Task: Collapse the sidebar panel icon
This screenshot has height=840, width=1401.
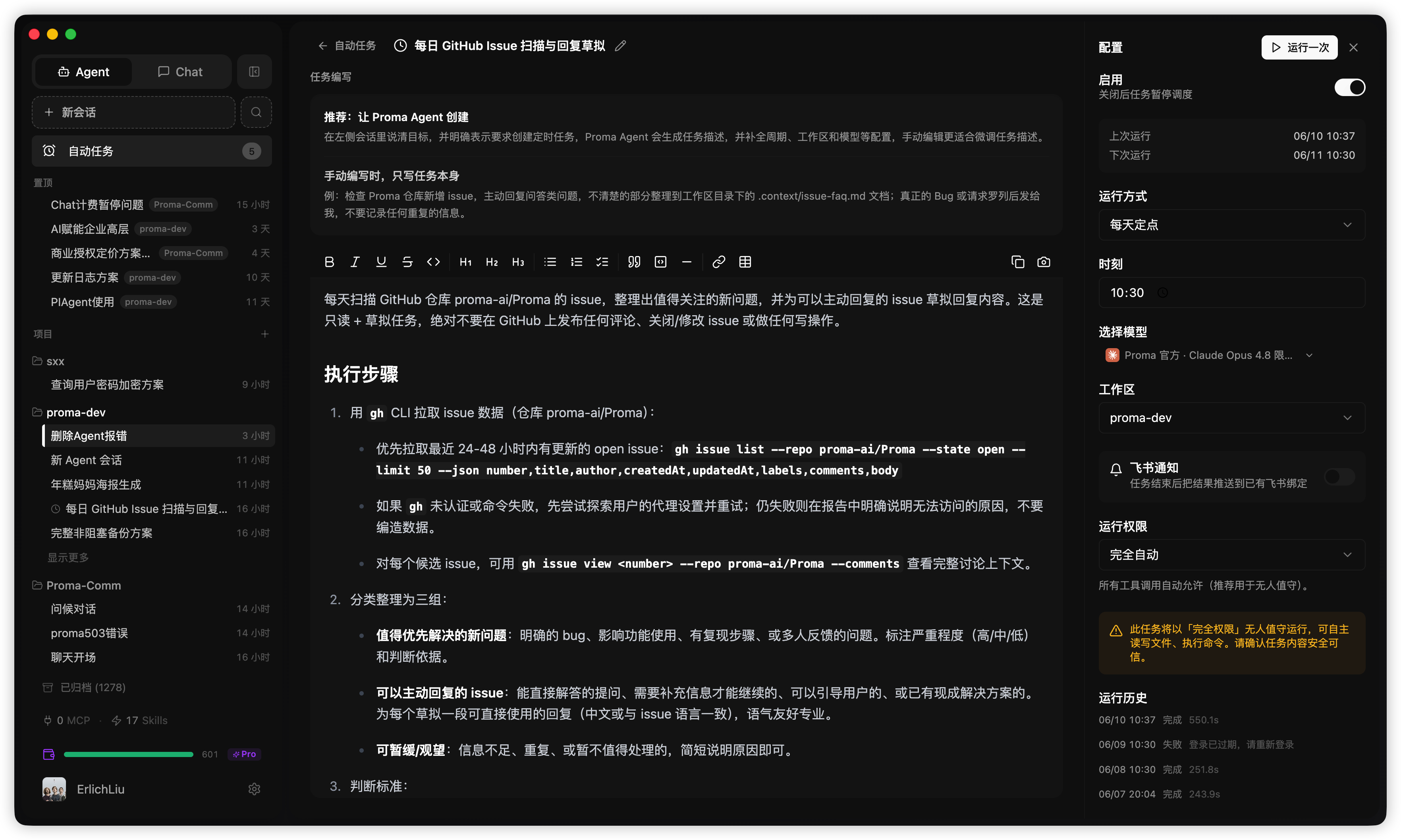Action: pos(254,71)
